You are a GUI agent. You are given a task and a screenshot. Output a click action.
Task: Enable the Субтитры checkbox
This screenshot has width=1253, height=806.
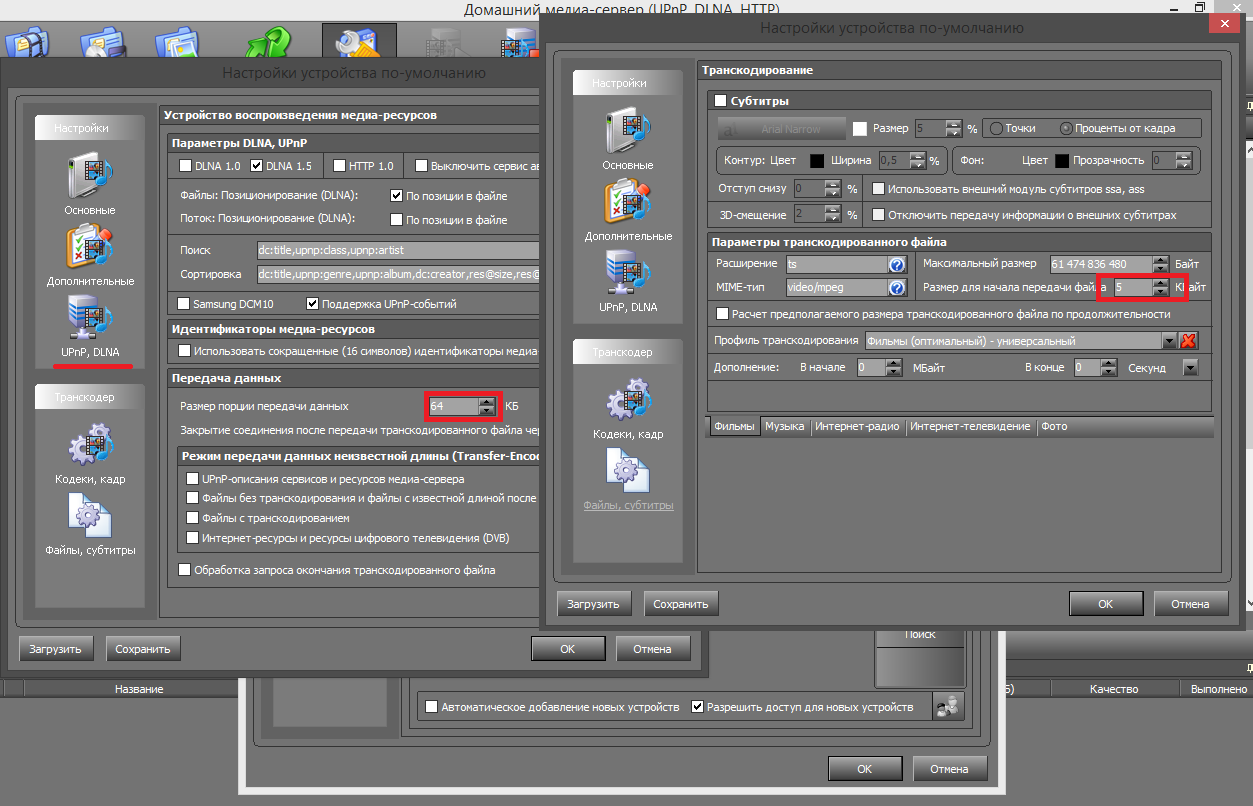pos(720,101)
